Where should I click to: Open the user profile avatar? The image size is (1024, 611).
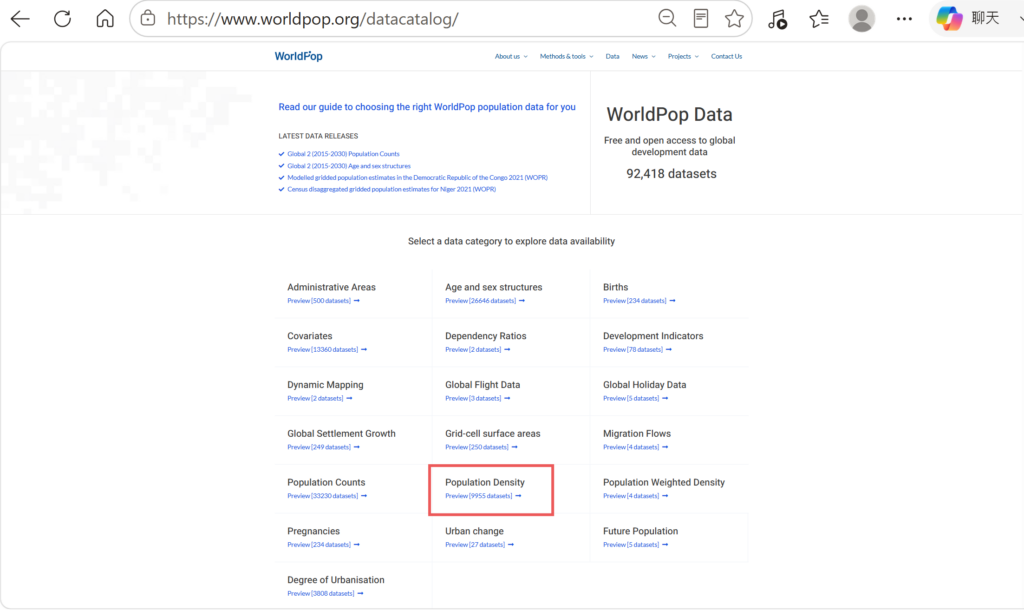point(861,19)
